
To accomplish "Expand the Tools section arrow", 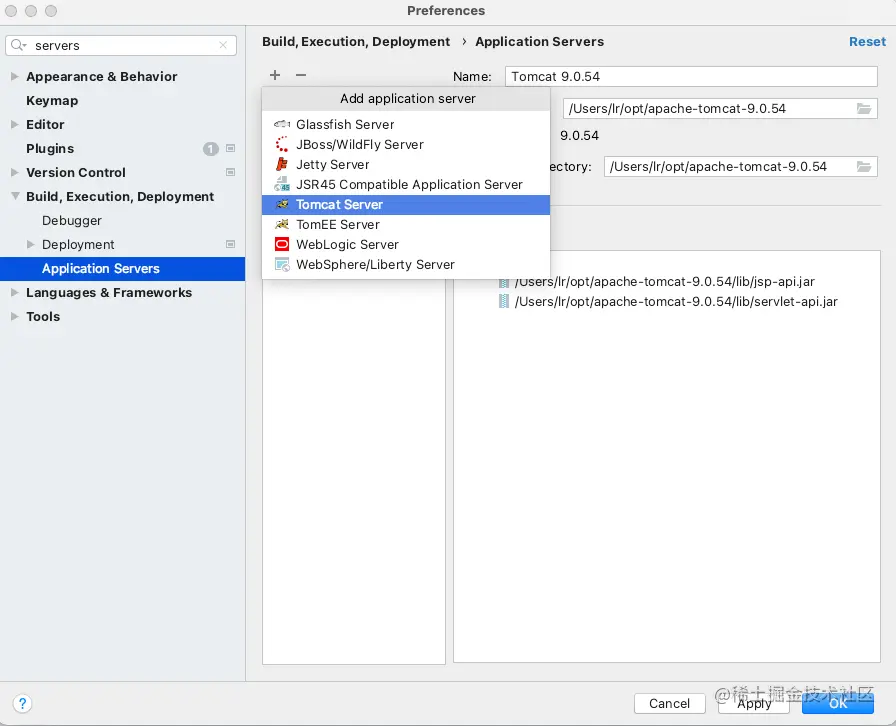I will click(15, 317).
